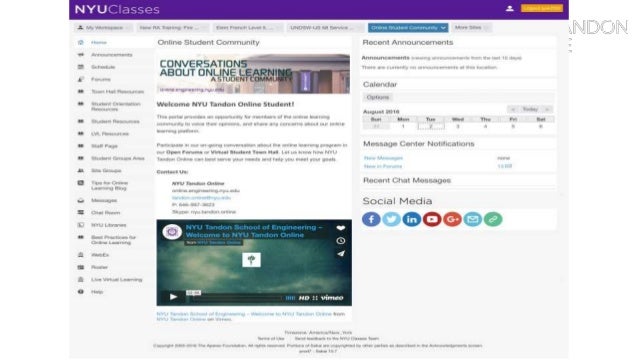Expand the Online Student Community site dropdown

point(408,28)
